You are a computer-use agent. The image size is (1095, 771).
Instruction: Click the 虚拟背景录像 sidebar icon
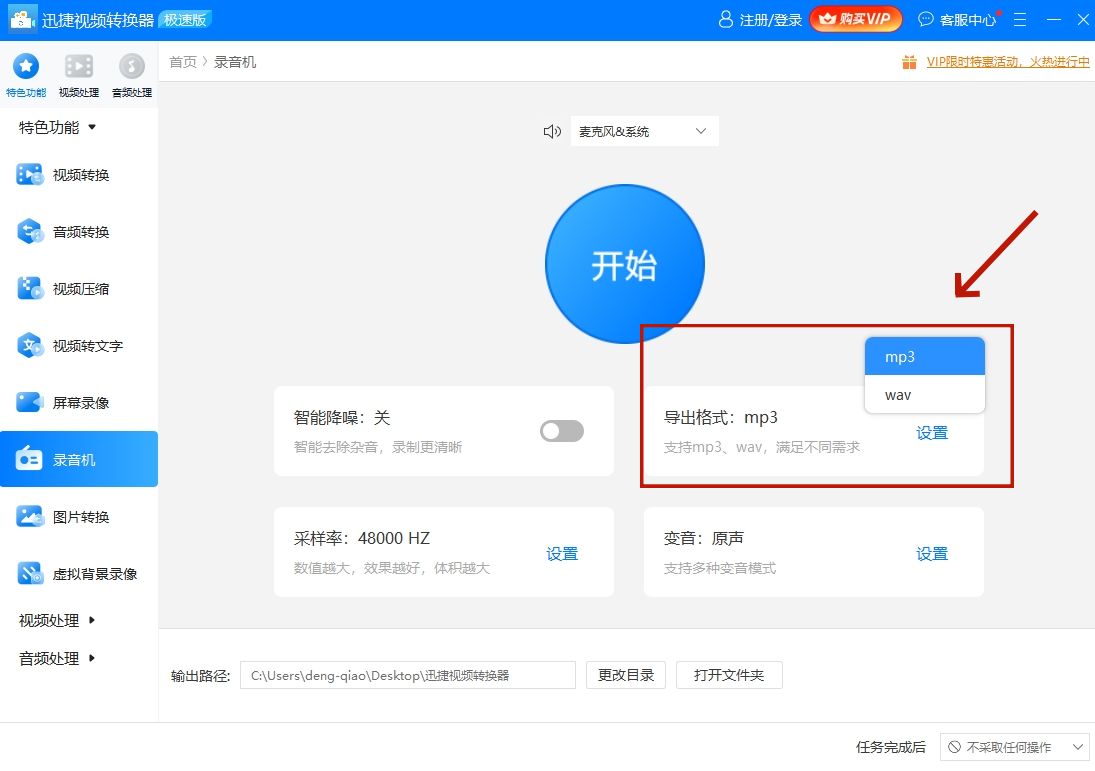(x=29, y=574)
